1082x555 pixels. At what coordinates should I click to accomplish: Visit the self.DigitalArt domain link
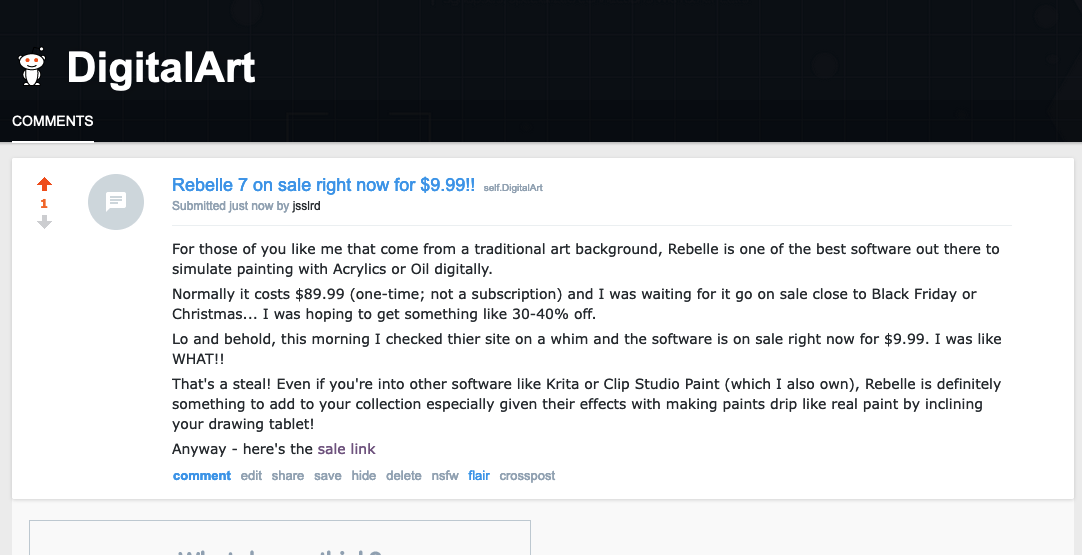point(513,187)
